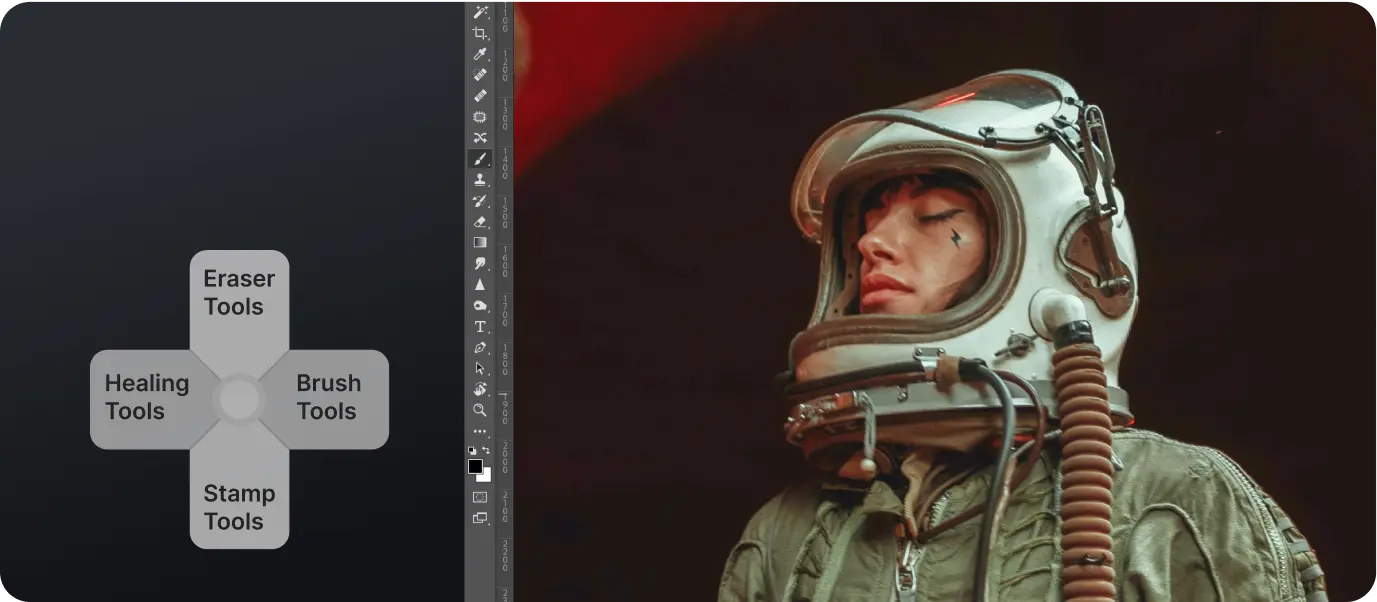The image size is (1377, 602).
Task: Activate the Zoom magnifier tool
Action: click(480, 410)
